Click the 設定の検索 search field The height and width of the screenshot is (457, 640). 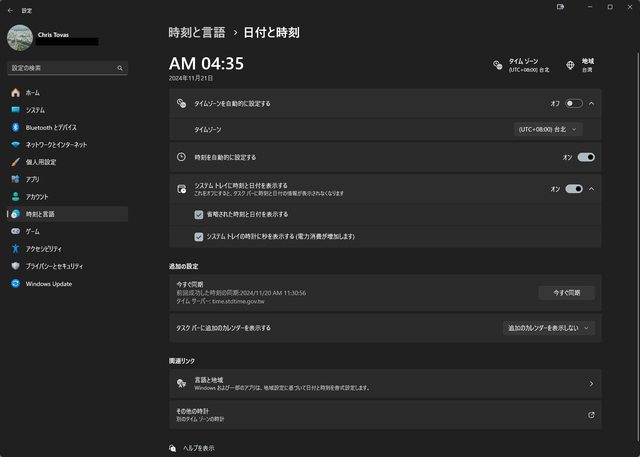point(67,68)
